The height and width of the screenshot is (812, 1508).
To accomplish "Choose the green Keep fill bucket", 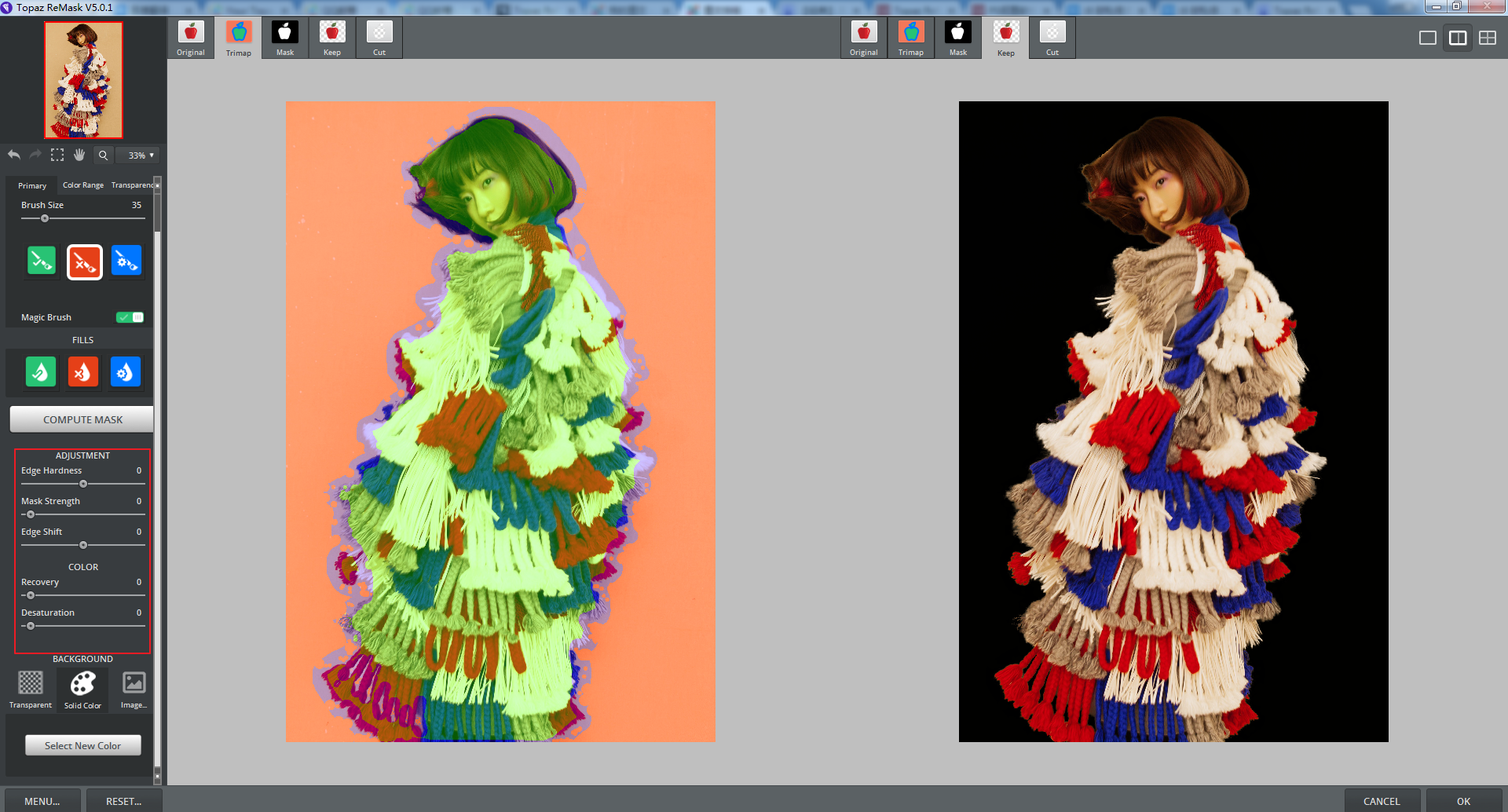I will (x=41, y=371).
